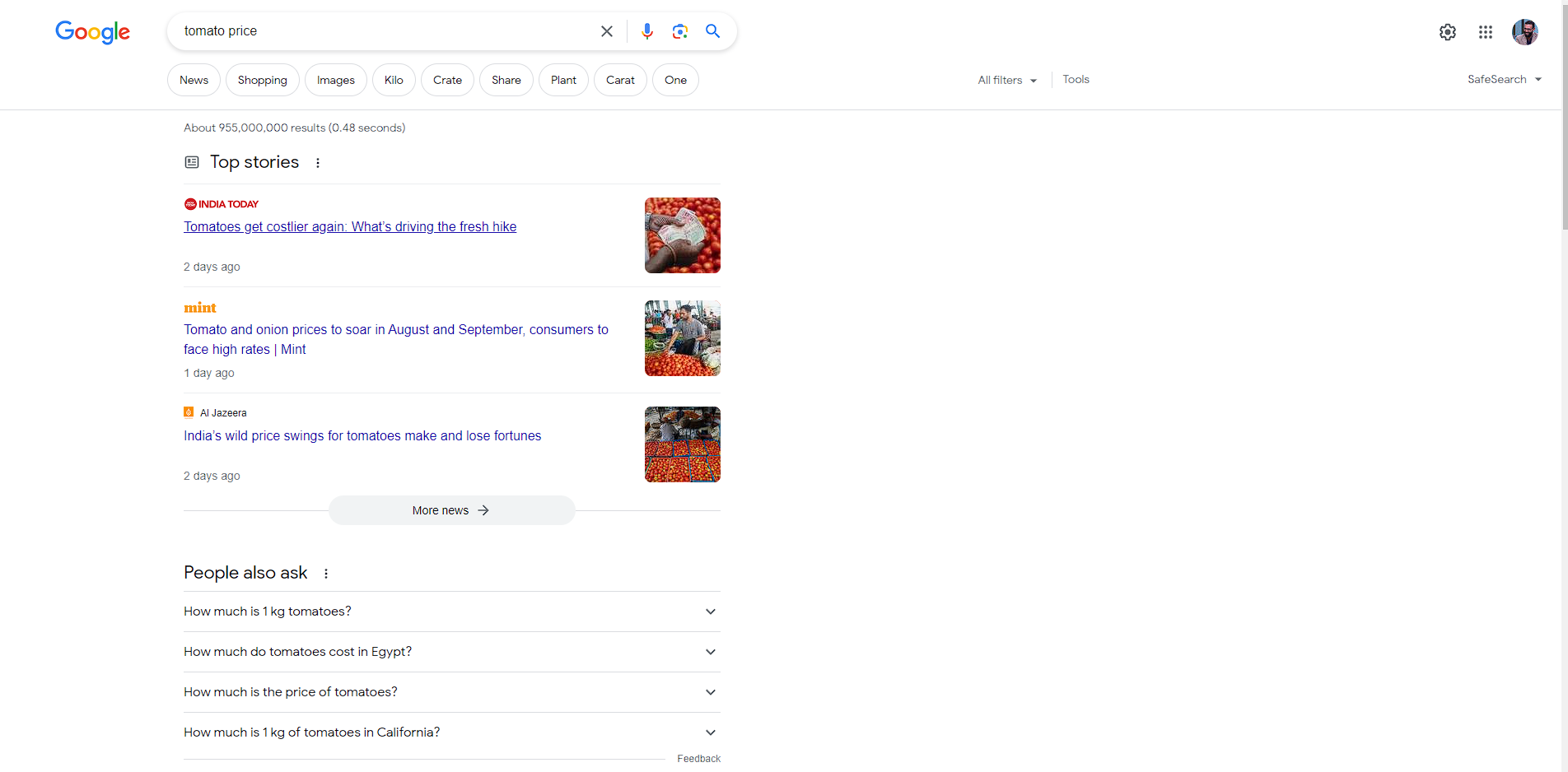Open People also ask three-dot menu
Image resolution: width=1568 pixels, height=772 pixels.
[326, 574]
